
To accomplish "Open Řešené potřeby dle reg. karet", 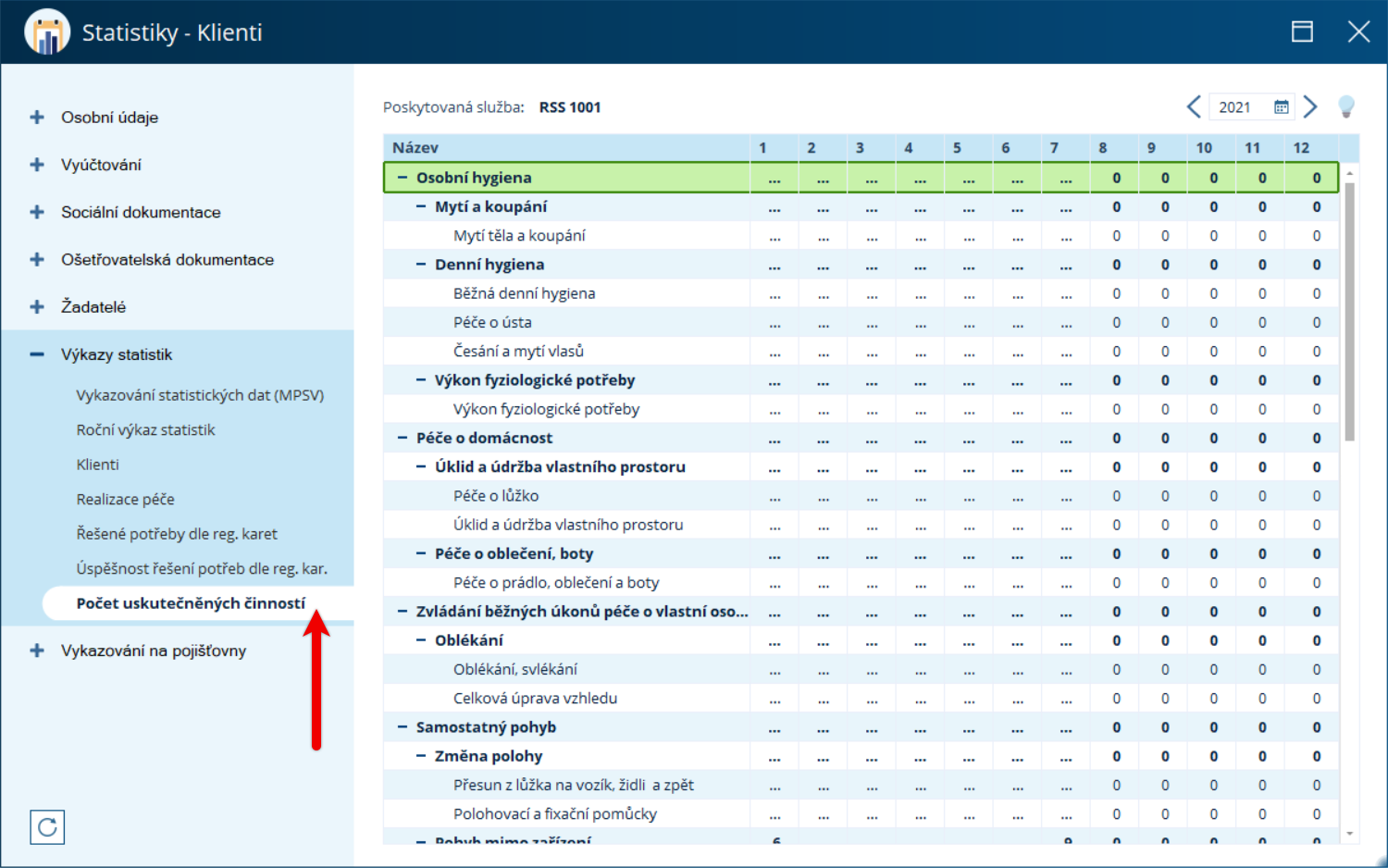I will (x=177, y=534).
